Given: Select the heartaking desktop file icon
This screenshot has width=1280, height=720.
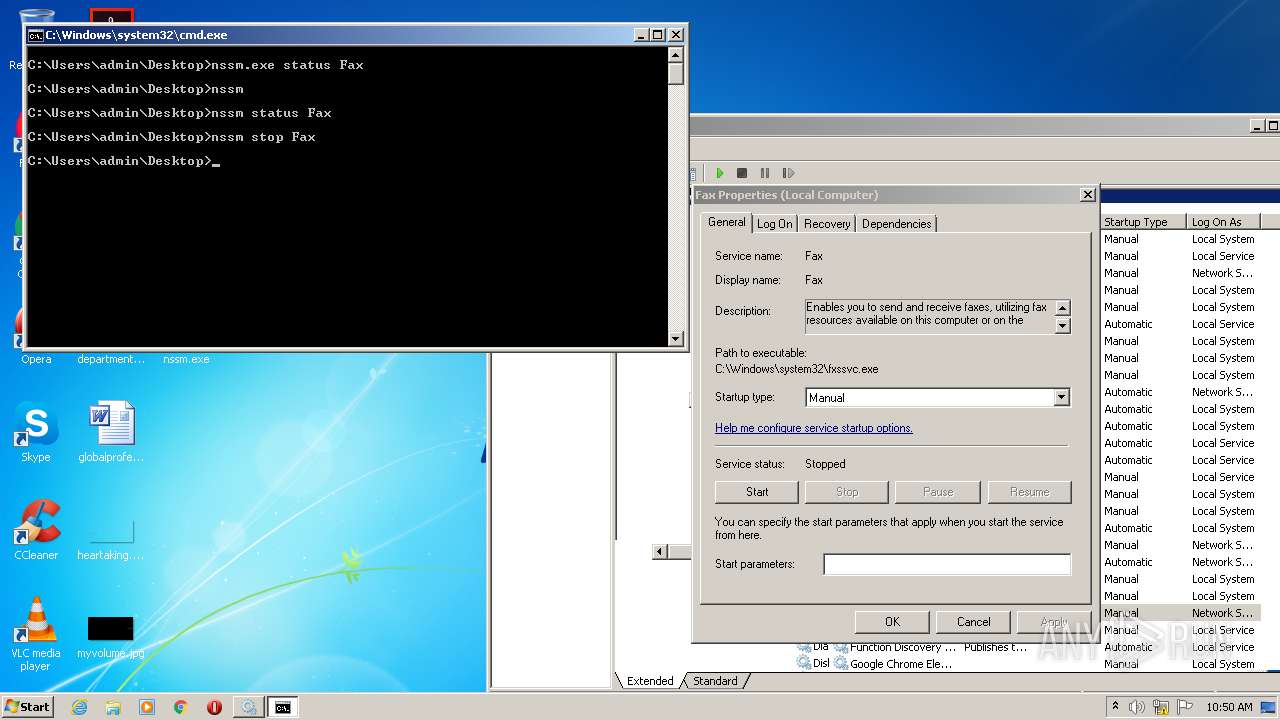Looking at the screenshot, I should (111, 540).
